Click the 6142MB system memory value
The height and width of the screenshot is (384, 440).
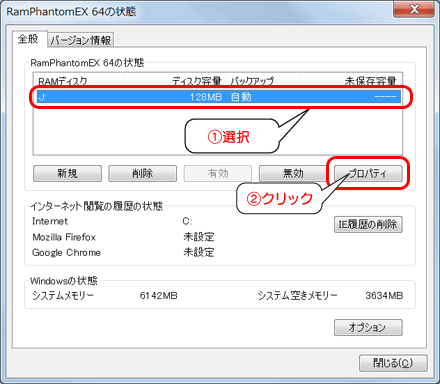pyautogui.click(x=158, y=296)
